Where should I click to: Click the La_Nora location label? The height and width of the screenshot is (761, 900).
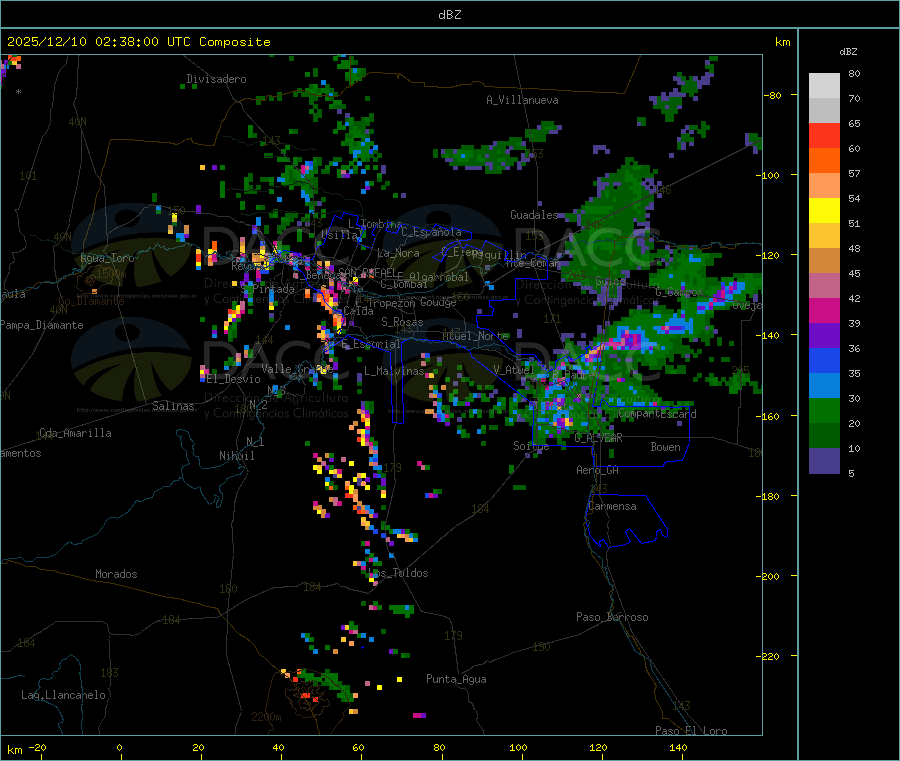398,253
